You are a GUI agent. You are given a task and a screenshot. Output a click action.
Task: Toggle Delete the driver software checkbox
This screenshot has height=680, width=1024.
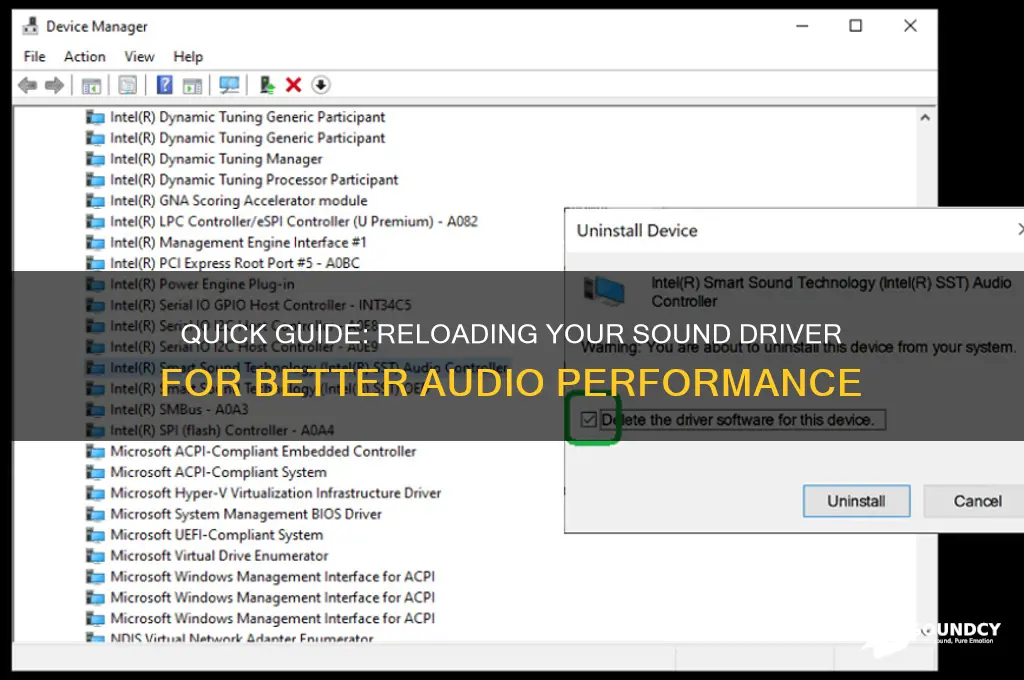588,419
